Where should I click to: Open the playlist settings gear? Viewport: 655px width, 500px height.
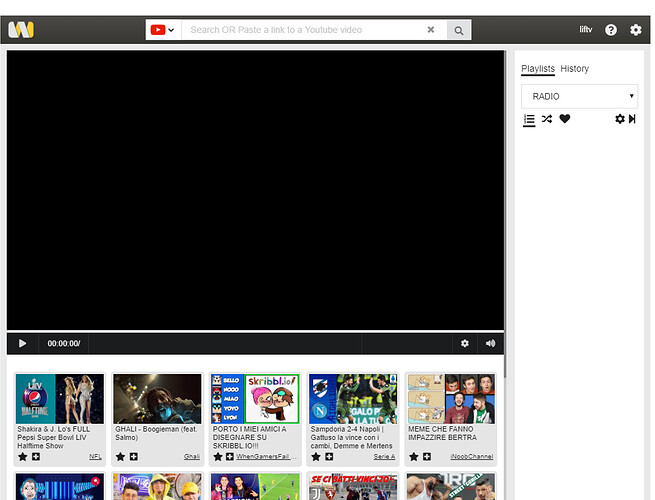pyautogui.click(x=619, y=119)
